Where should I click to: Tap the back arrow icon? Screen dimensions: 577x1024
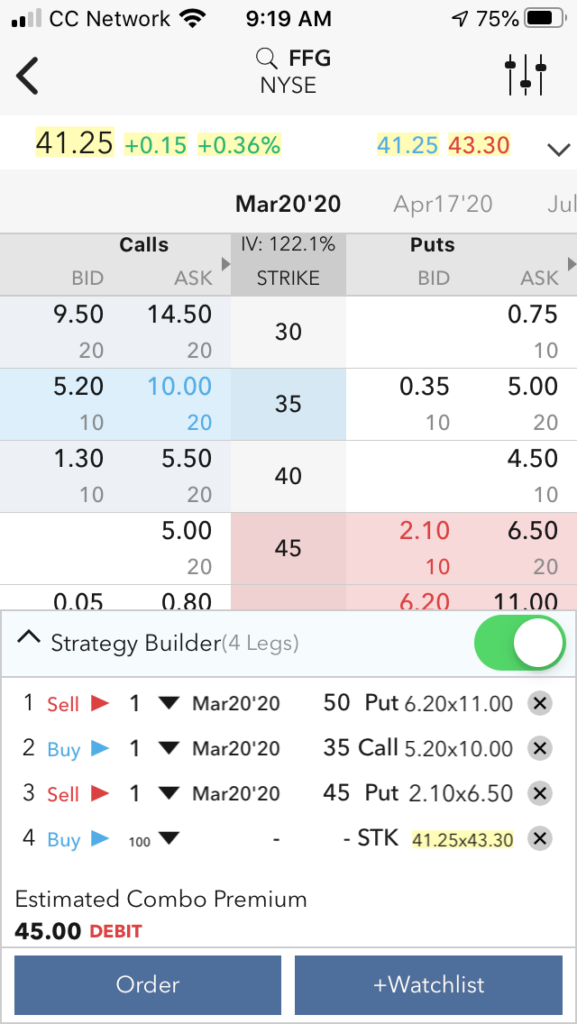click(27, 76)
